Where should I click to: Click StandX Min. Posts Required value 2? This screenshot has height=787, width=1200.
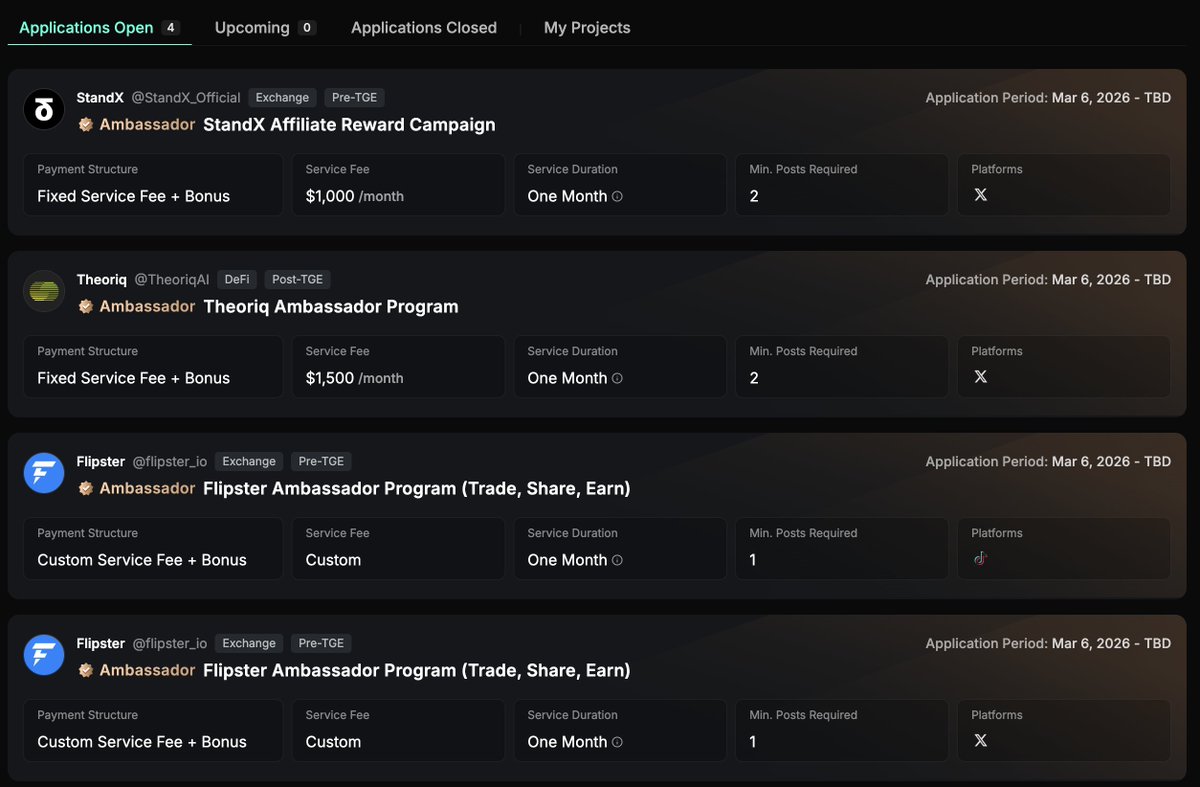coord(754,196)
